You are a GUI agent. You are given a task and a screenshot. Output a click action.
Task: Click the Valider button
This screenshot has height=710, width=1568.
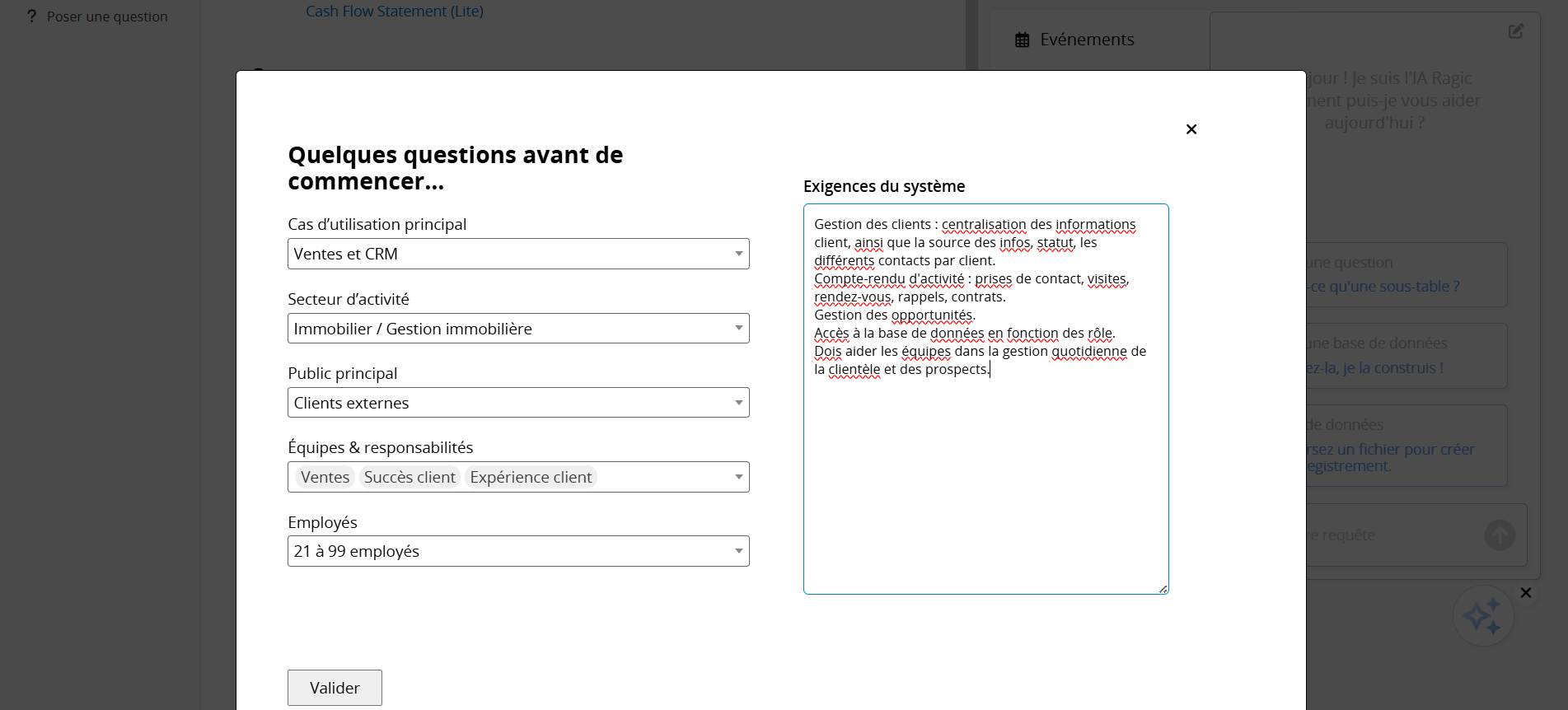[x=335, y=688]
